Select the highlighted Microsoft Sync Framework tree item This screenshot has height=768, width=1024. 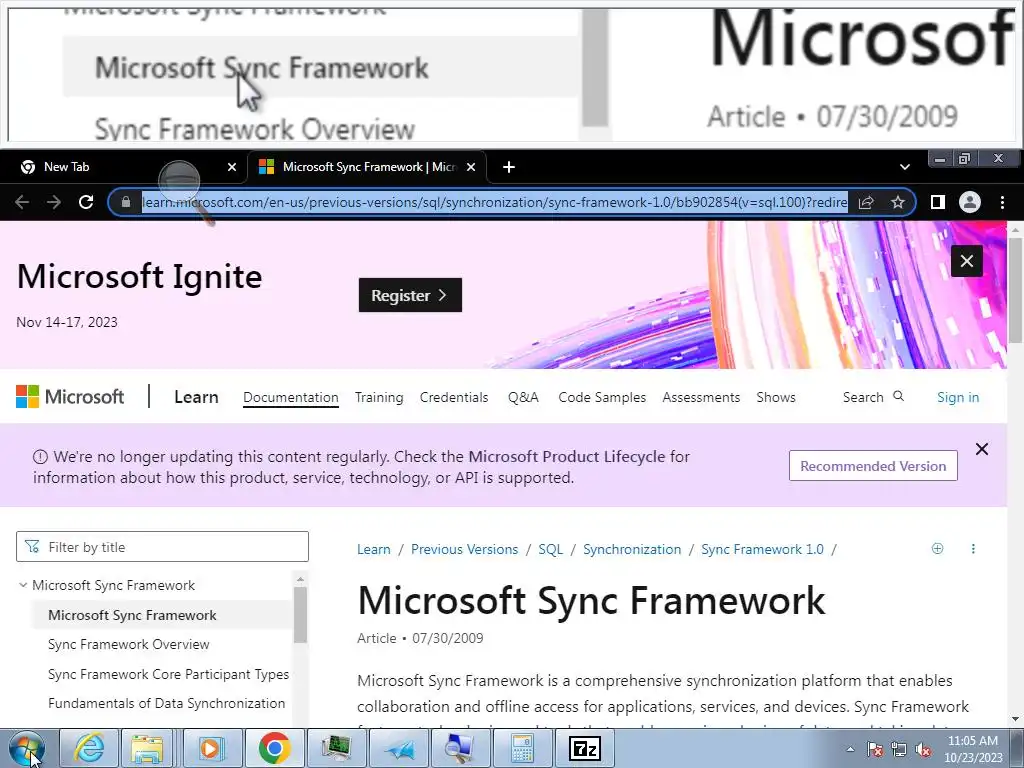pyautogui.click(x=161, y=615)
